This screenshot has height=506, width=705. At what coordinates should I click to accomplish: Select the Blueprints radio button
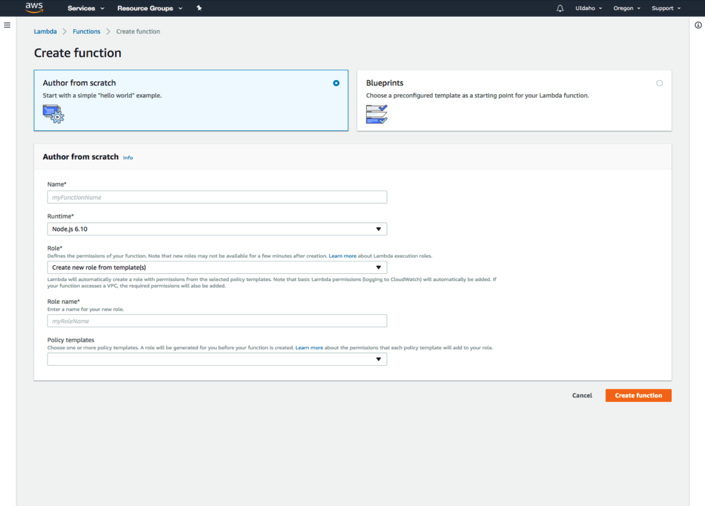tap(659, 83)
